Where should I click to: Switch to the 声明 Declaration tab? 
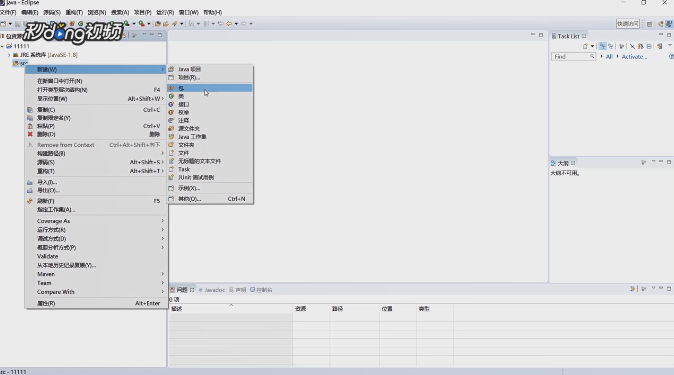coord(238,290)
